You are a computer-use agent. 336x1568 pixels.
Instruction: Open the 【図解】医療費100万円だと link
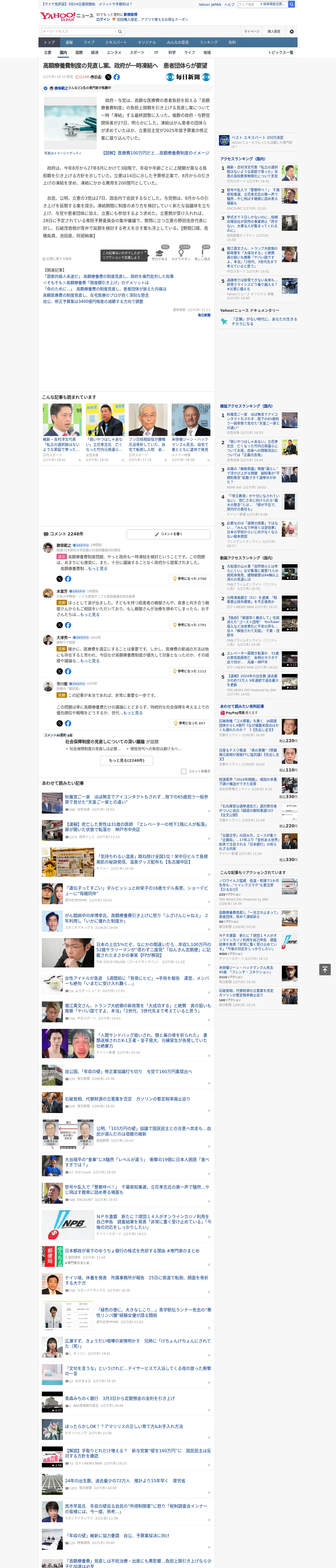click(155, 153)
